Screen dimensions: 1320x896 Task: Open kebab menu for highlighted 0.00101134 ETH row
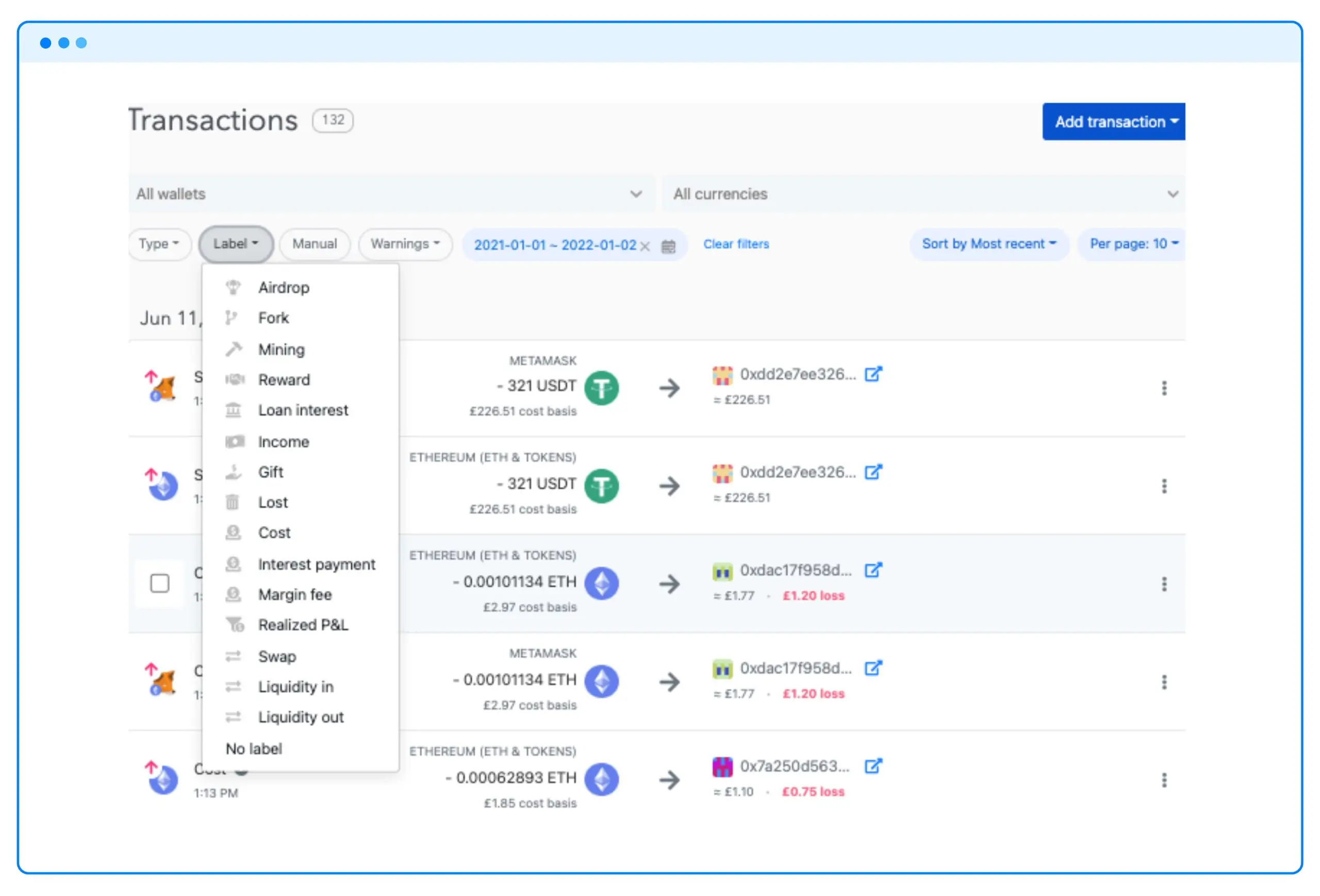[x=1164, y=584]
